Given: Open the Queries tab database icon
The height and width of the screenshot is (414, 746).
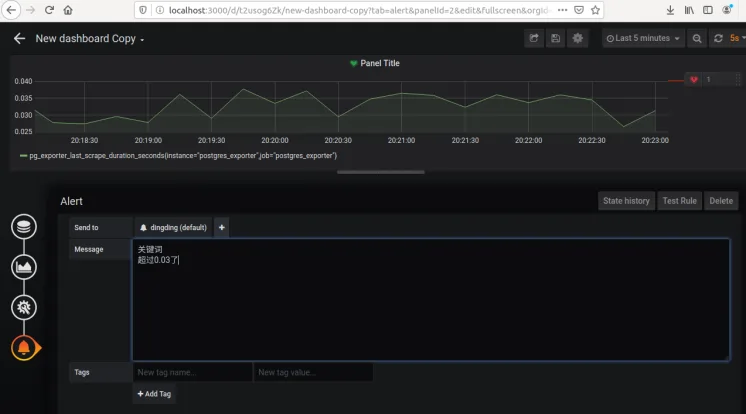Looking at the screenshot, I should pyautogui.click(x=24, y=227).
